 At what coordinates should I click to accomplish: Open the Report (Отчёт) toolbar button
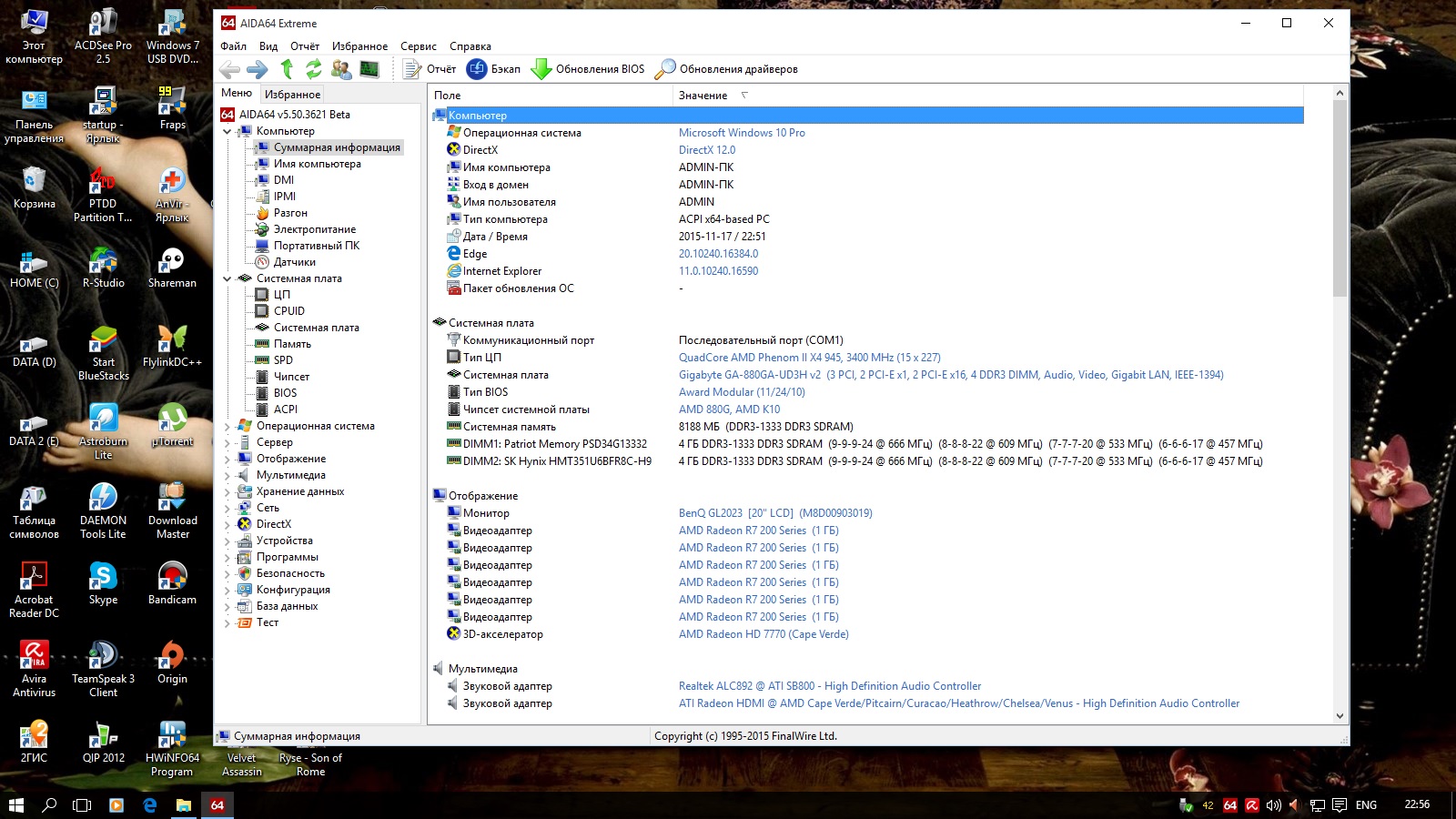pos(430,69)
